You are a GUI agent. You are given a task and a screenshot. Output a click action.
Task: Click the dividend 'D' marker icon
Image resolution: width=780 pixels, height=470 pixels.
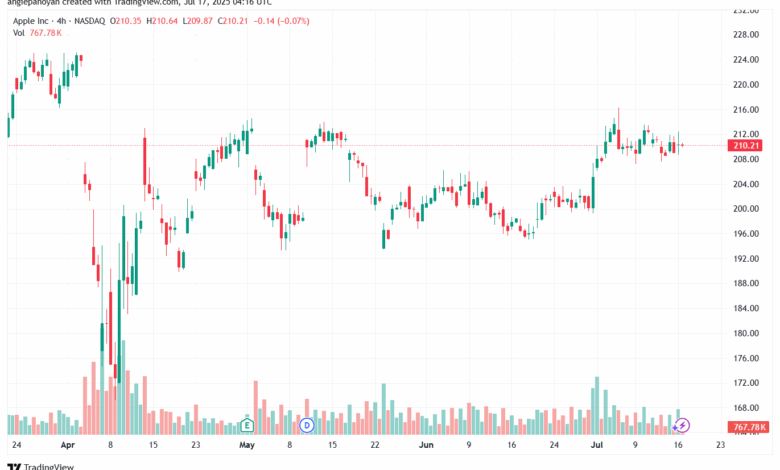[x=307, y=425]
